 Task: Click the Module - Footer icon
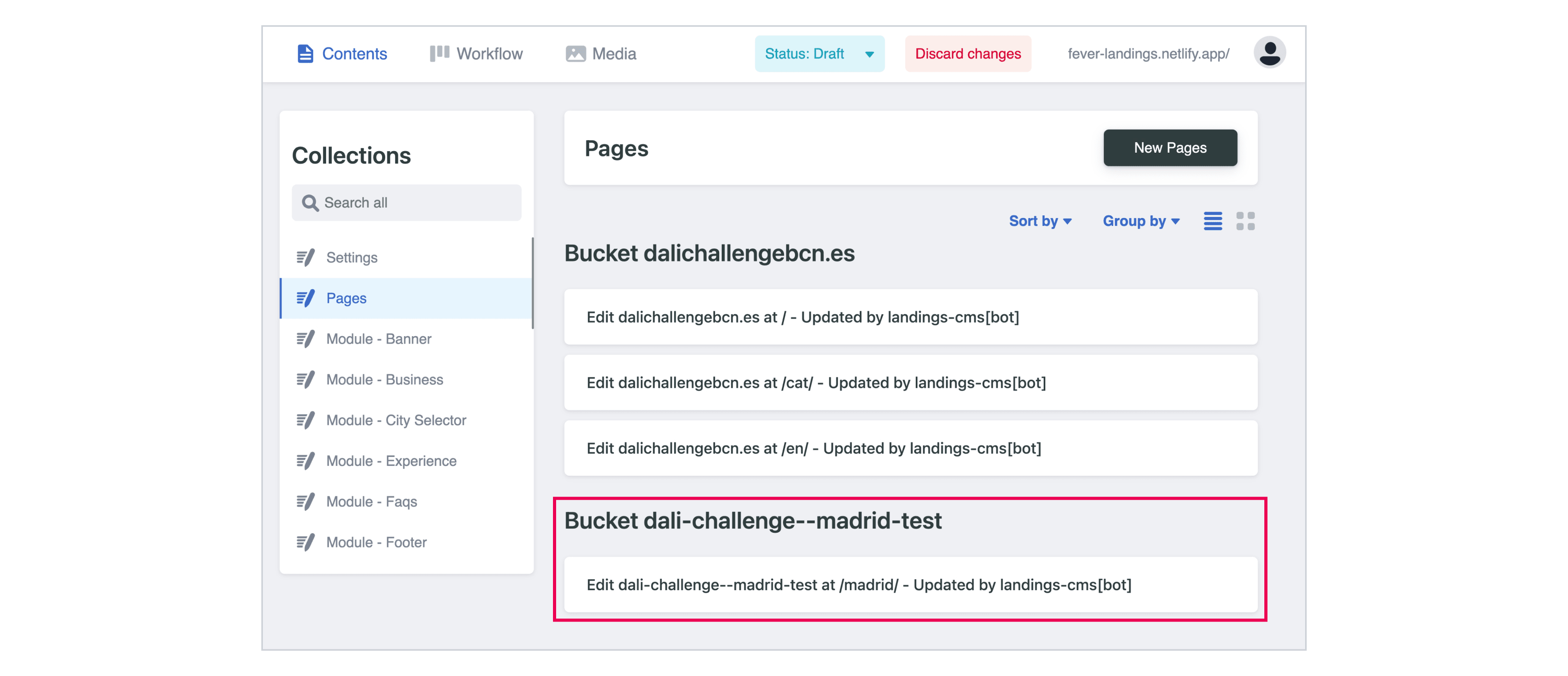tap(306, 542)
